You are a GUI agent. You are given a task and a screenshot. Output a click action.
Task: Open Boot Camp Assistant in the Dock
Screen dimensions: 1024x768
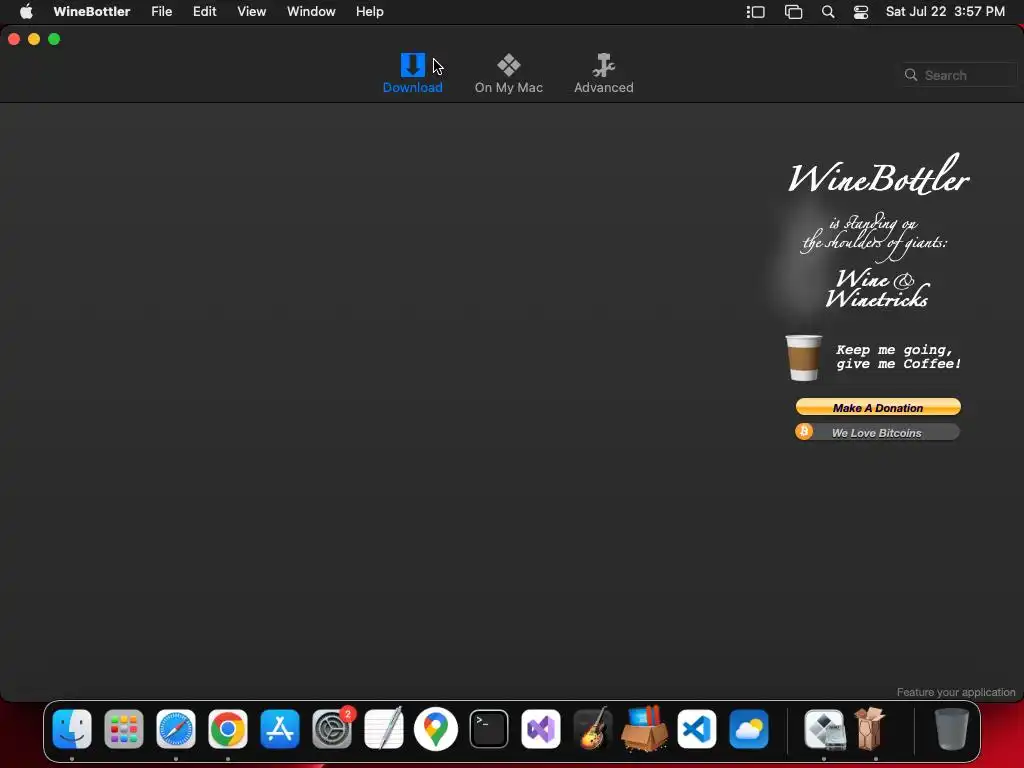point(824,729)
